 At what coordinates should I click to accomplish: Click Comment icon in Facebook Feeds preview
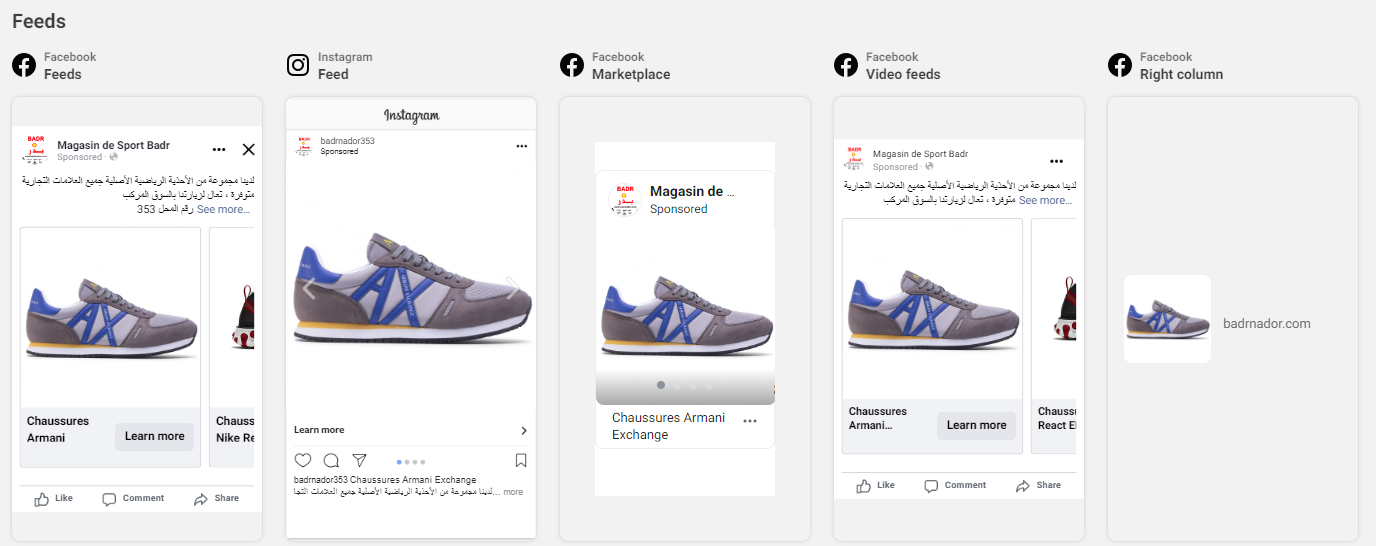(x=110, y=499)
